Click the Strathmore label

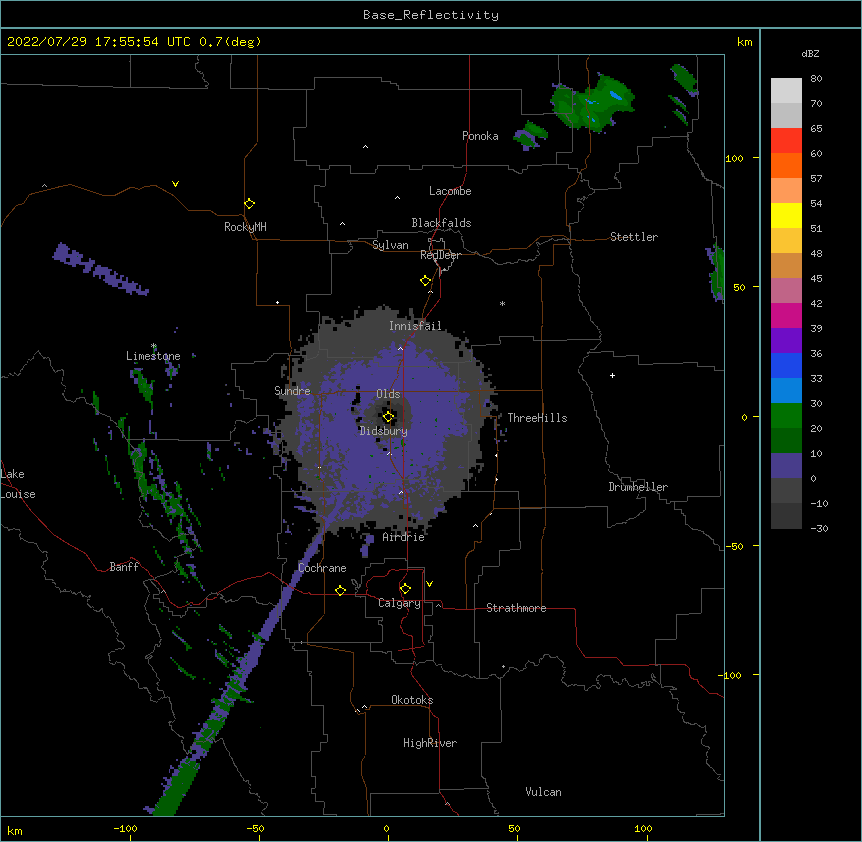[x=516, y=608]
